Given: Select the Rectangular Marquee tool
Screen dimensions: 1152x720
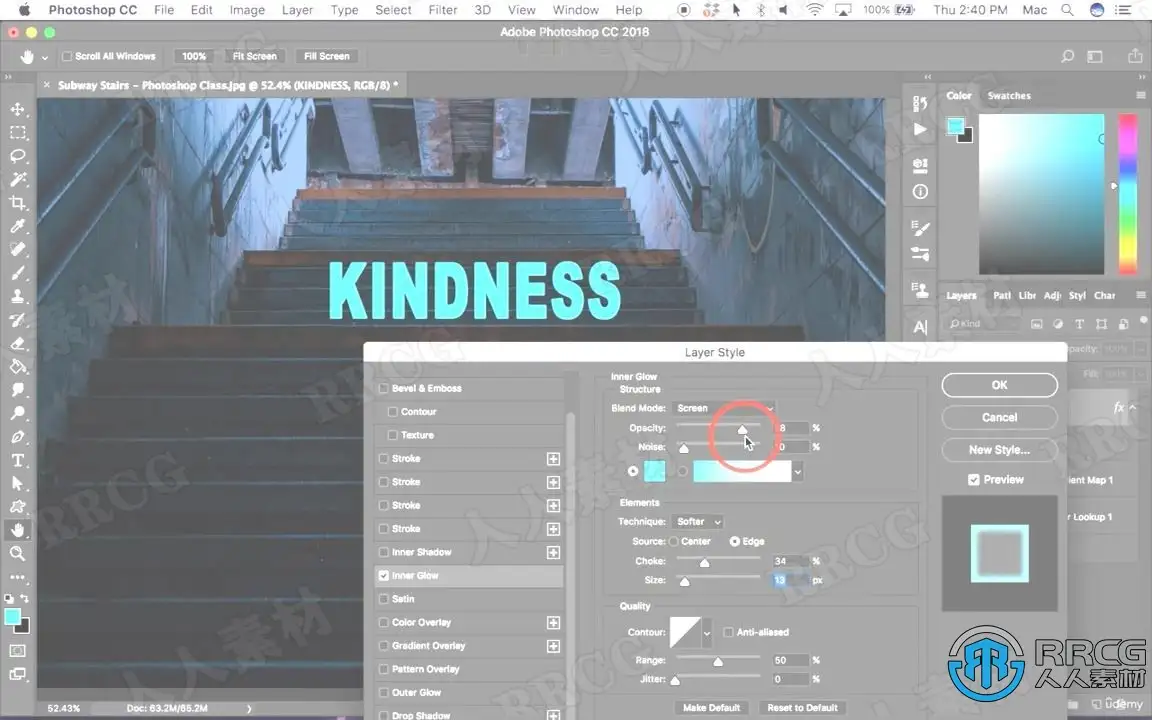Looking at the screenshot, I should (x=18, y=133).
